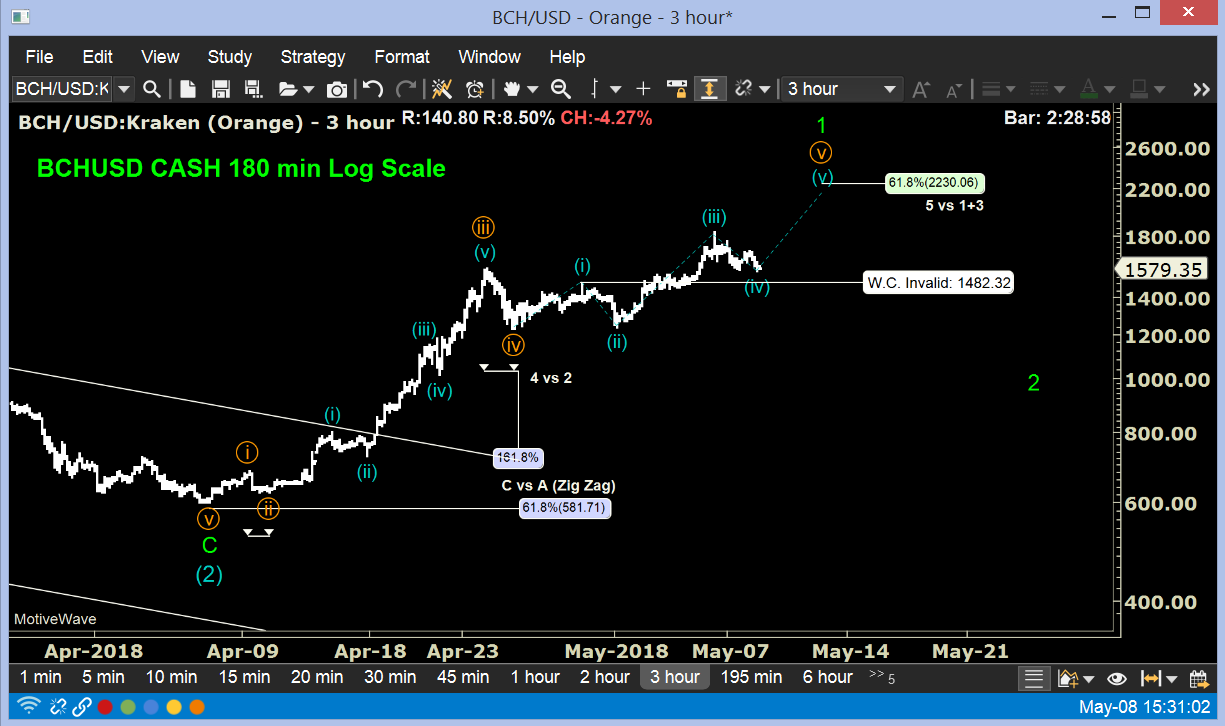Open the search magnifier tool
Image resolution: width=1225 pixels, height=726 pixels.
151,89
